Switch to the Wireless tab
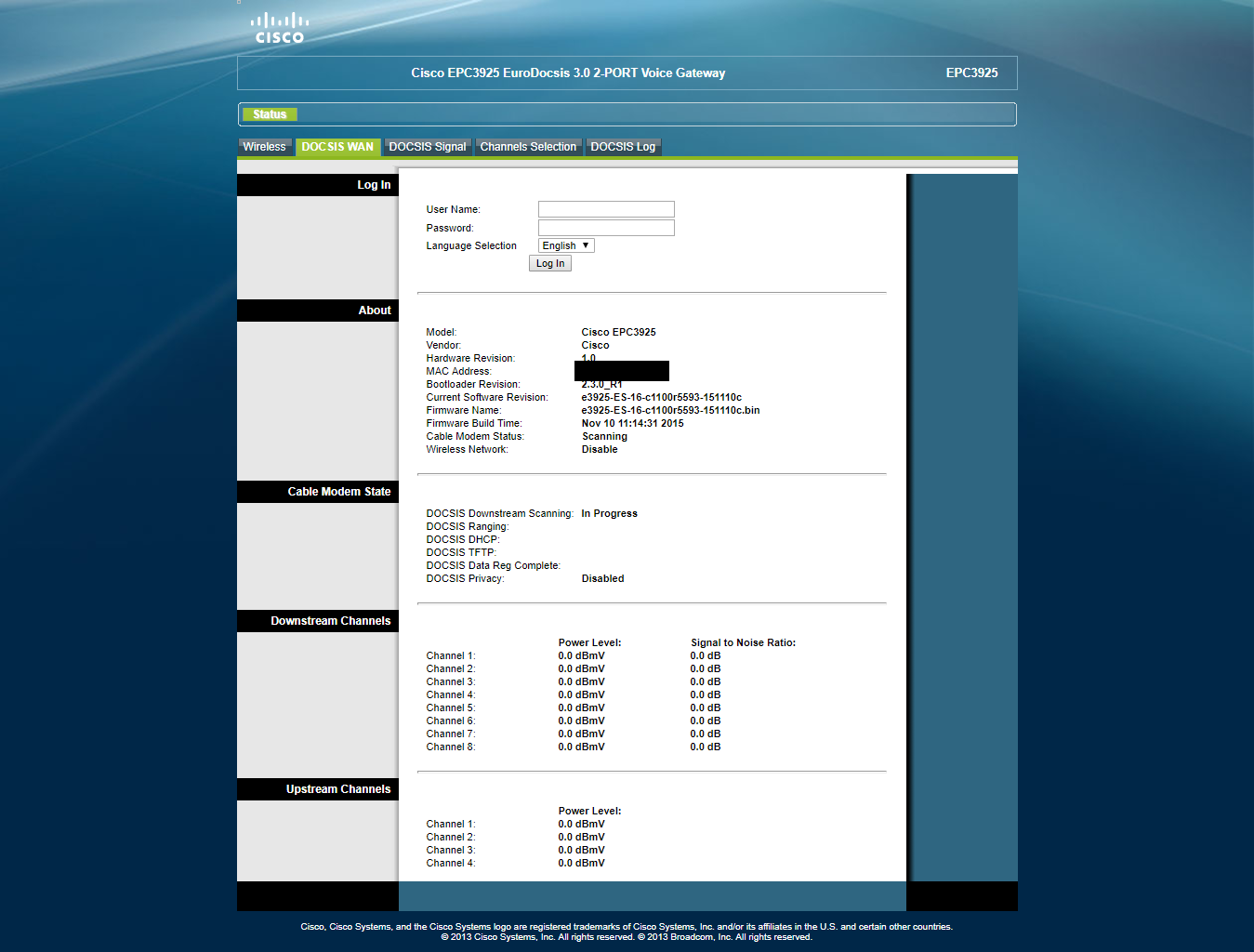1254x952 pixels. click(x=265, y=147)
